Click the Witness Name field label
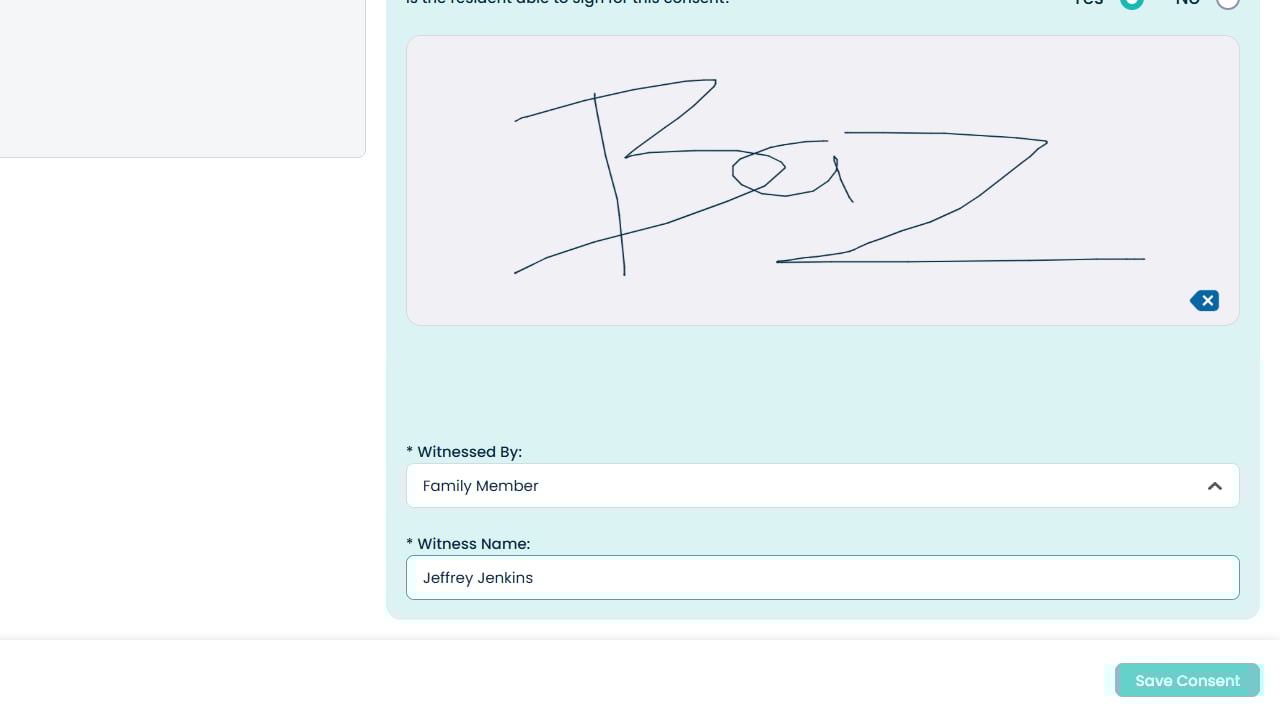This screenshot has height=720, width=1280. click(x=468, y=544)
